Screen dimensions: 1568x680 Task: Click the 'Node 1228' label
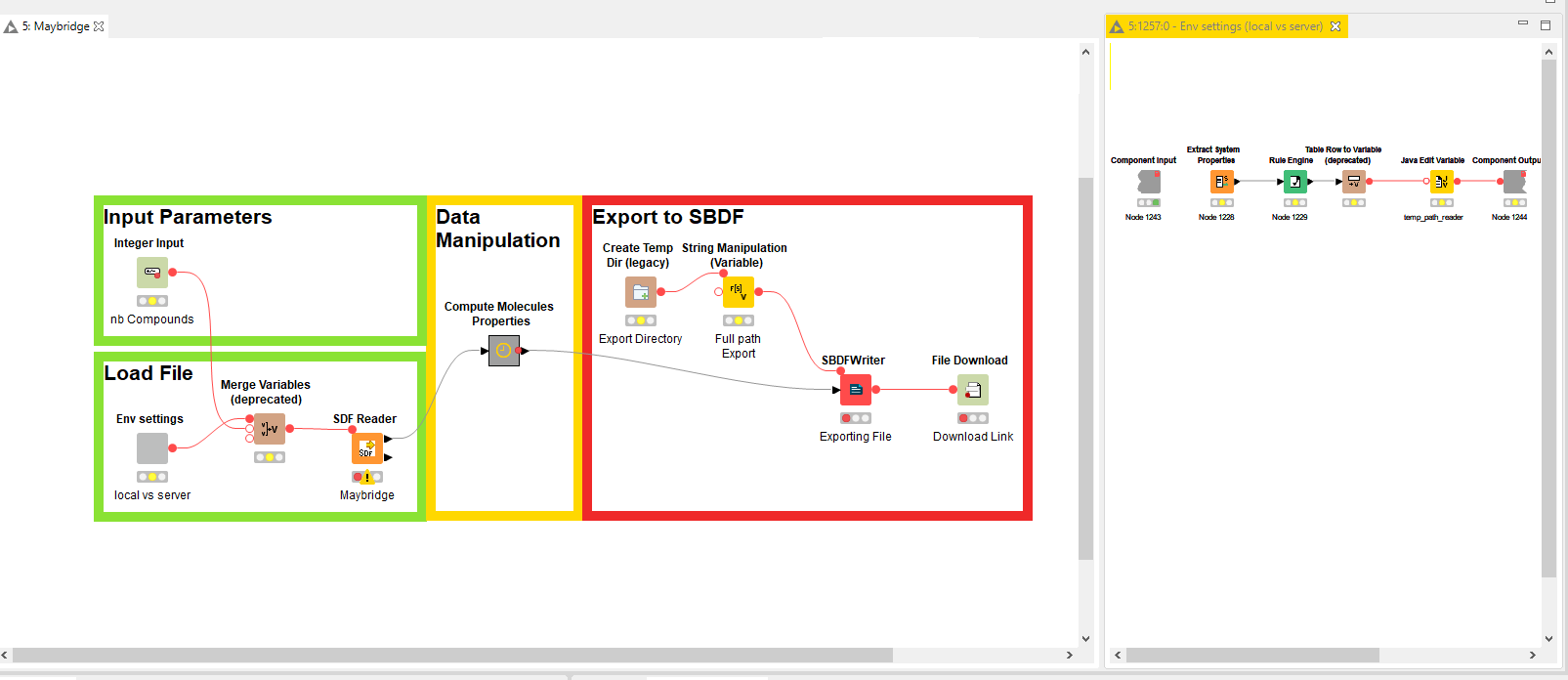[1216, 217]
